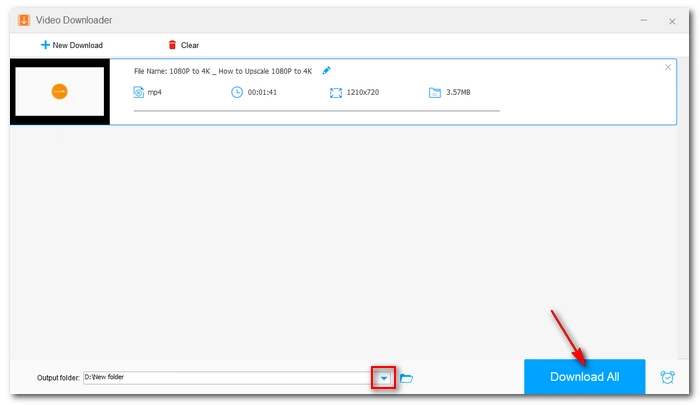Open output folder via blue folder icon
Screen dimensions: 700x405
(x=406, y=378)
